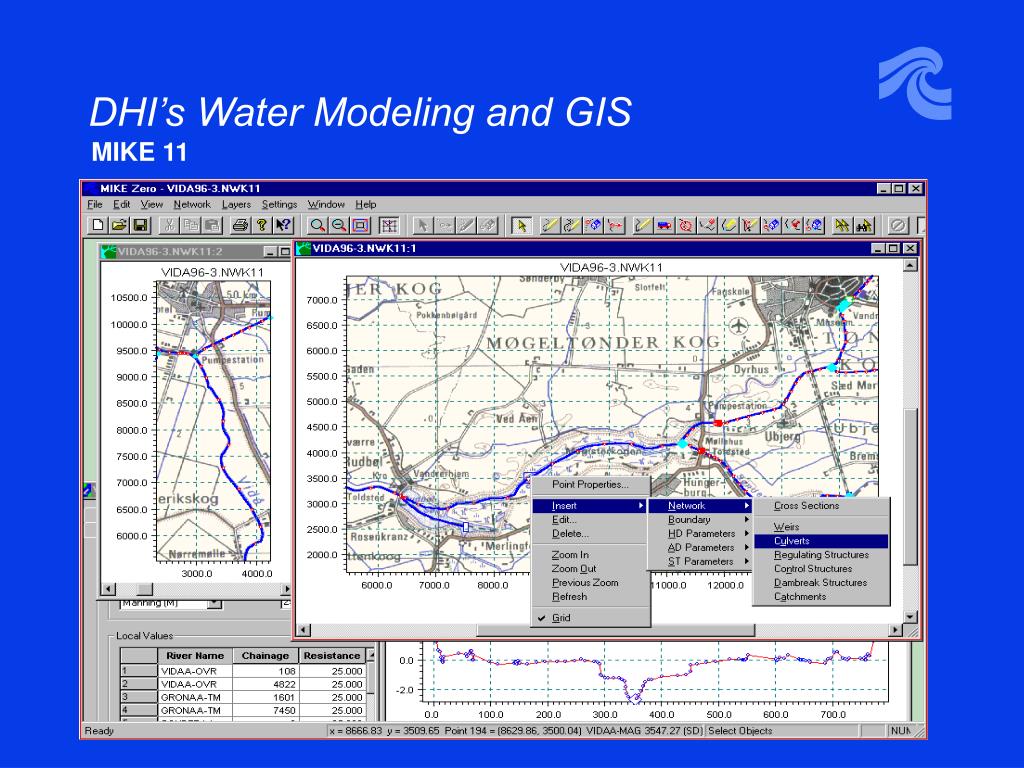Click the Resistance column header
This screenshot has width=1024, height=768.
pos(332,656)
